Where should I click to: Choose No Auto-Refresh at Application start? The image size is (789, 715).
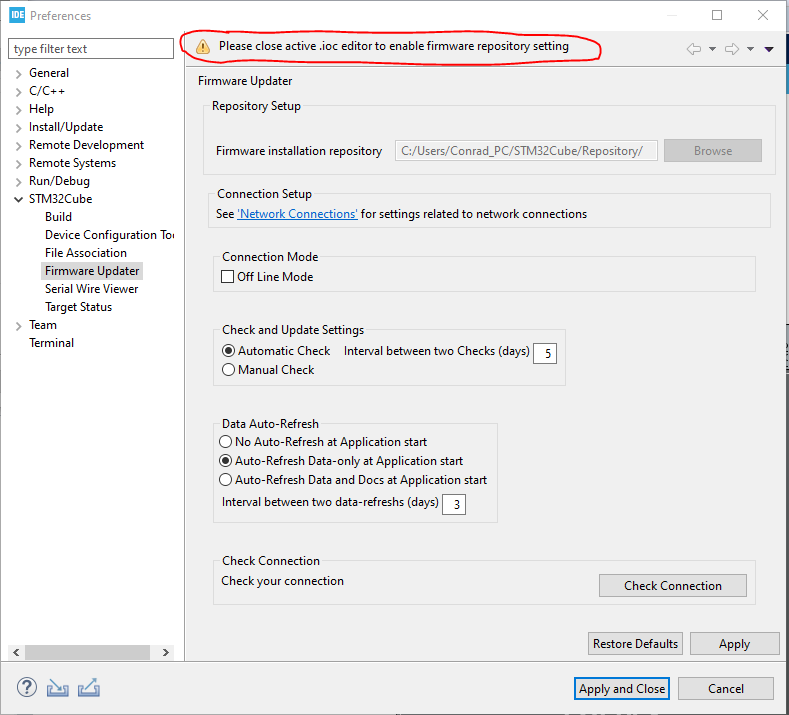(x=225, y=442)
